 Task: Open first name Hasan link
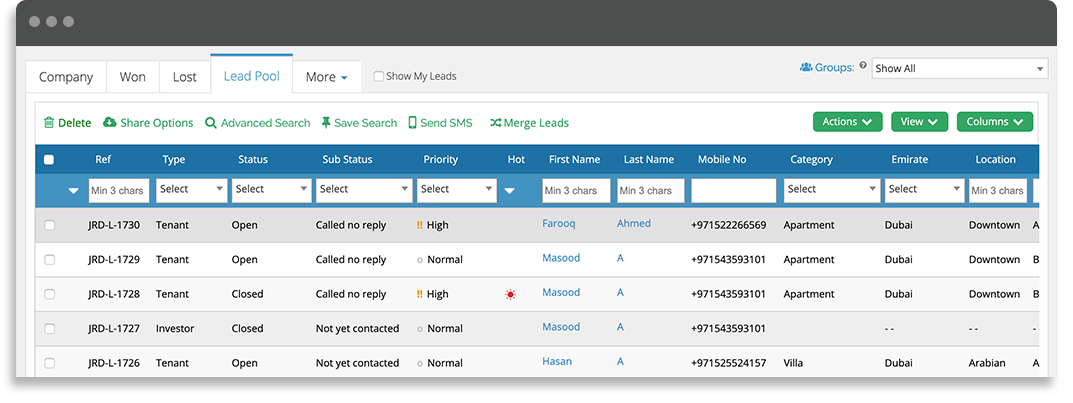pyautogui.click(x=557, y=361)
